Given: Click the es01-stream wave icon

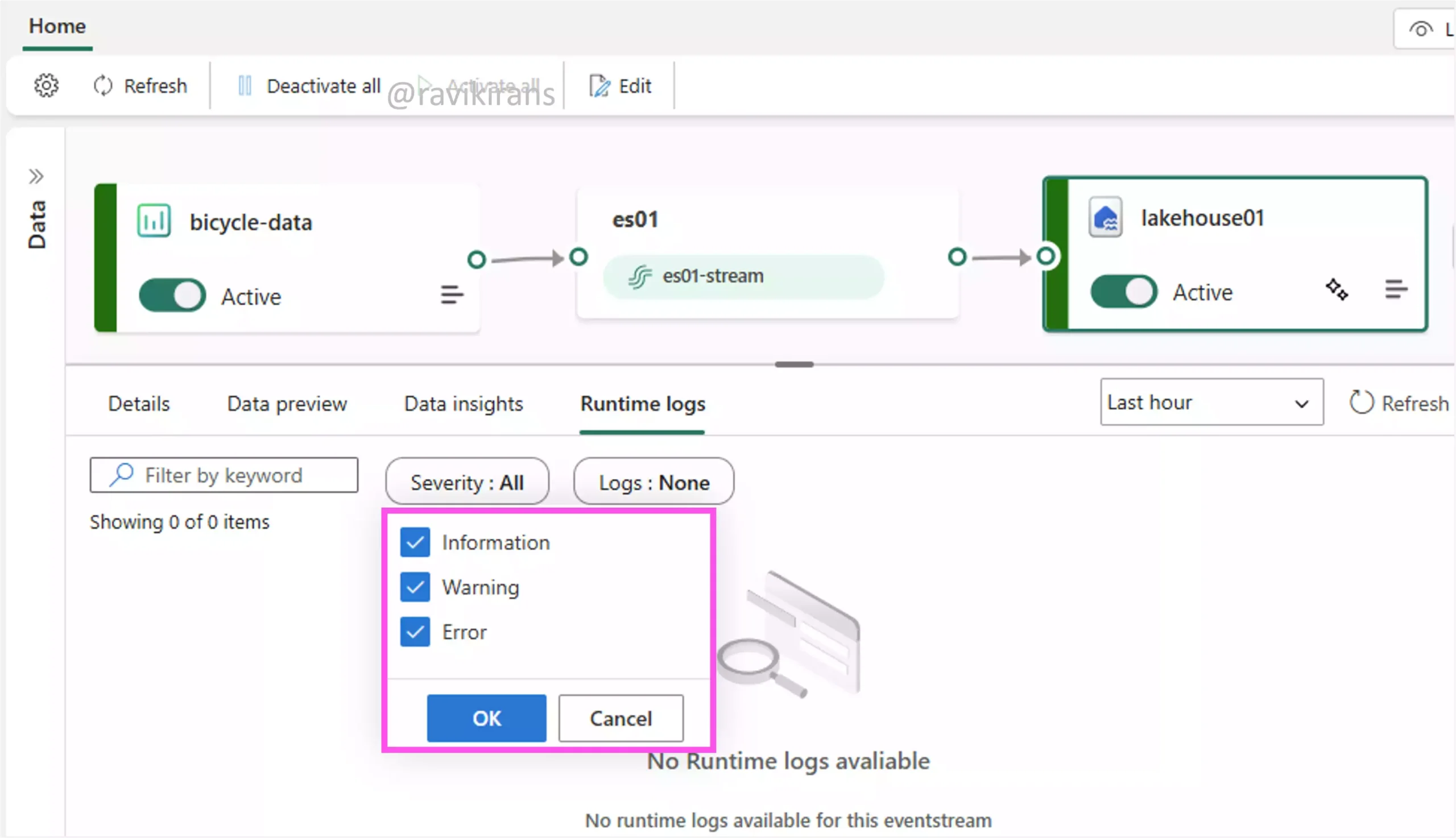Looking at the screenshot, I should pos(639,277).
